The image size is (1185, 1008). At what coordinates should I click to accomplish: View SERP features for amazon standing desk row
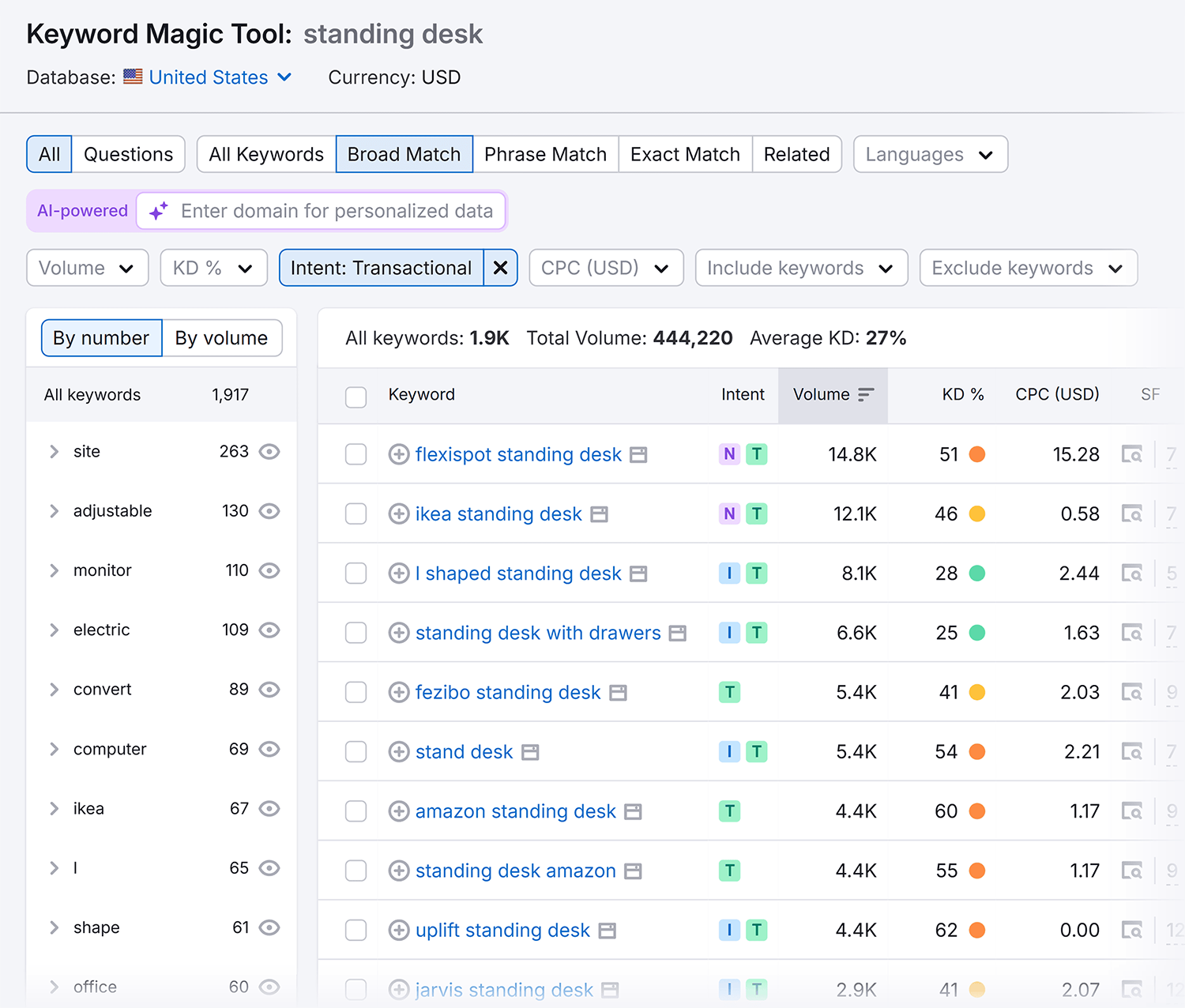pos(1132,811)
